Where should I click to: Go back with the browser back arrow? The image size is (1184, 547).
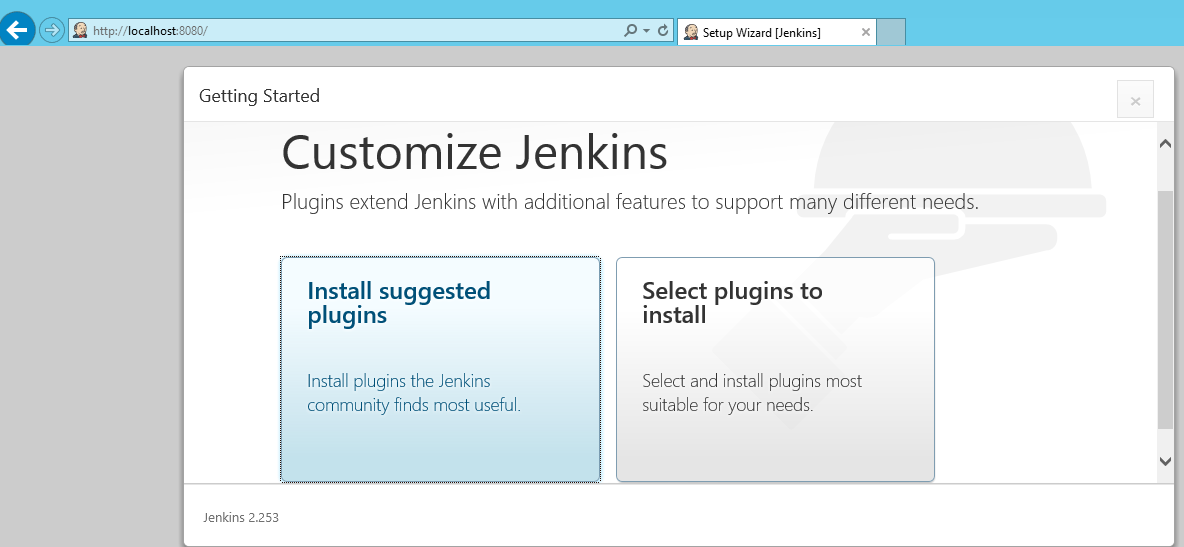point(17,29)
